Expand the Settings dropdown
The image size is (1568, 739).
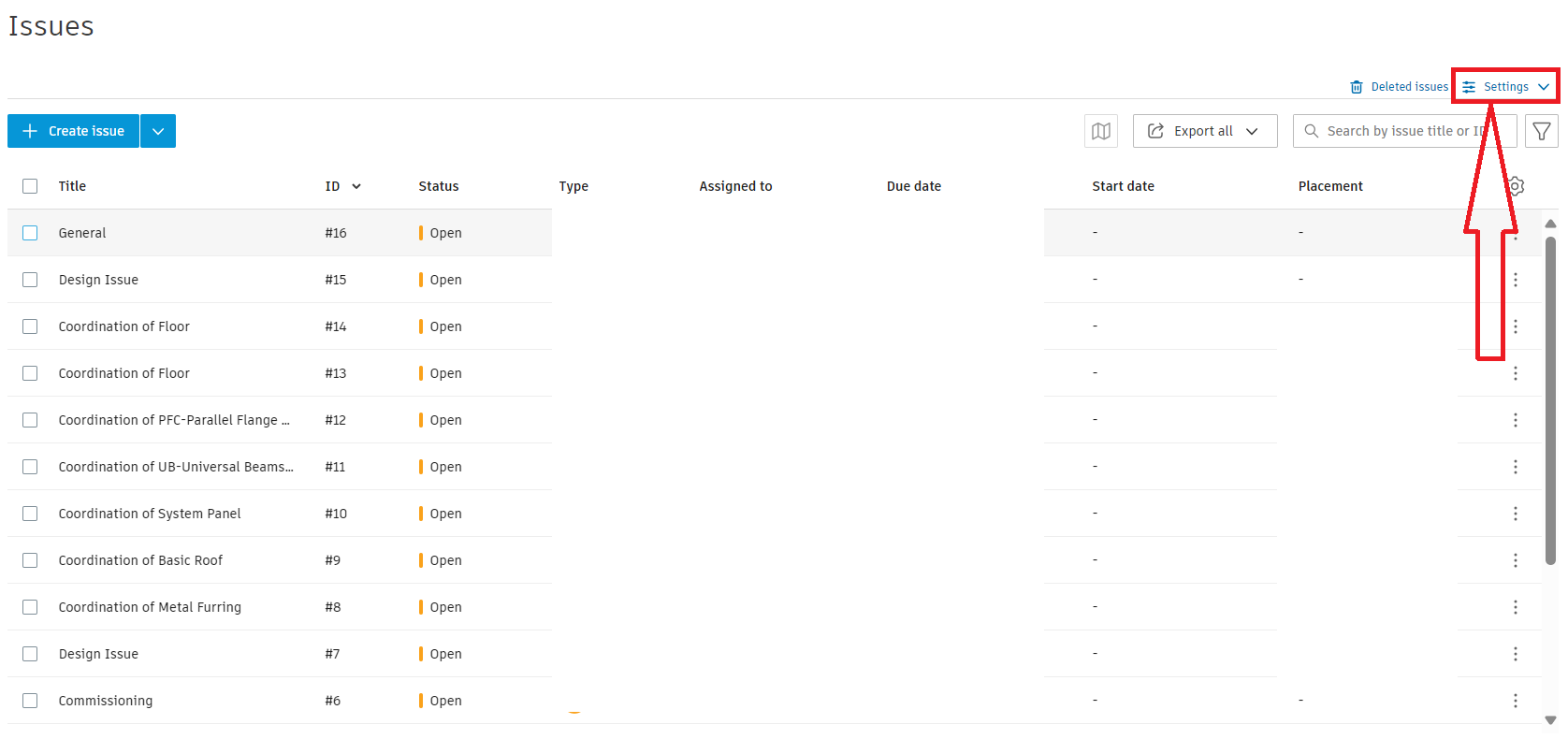click(x=1505, y=87)
